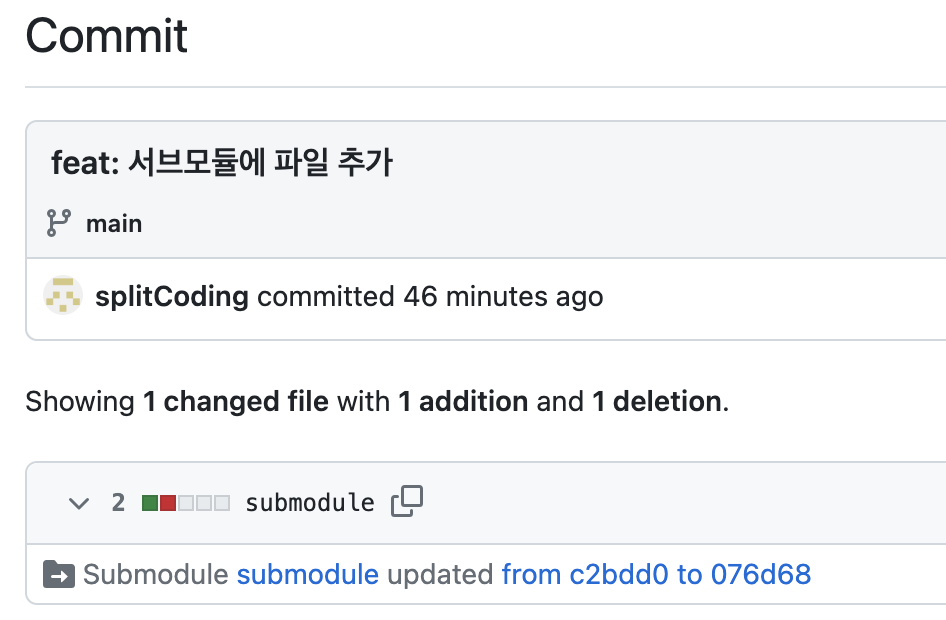The image size is (946, 620).
Task: Open the blue submodule repository link
Action: click(307, 574)
